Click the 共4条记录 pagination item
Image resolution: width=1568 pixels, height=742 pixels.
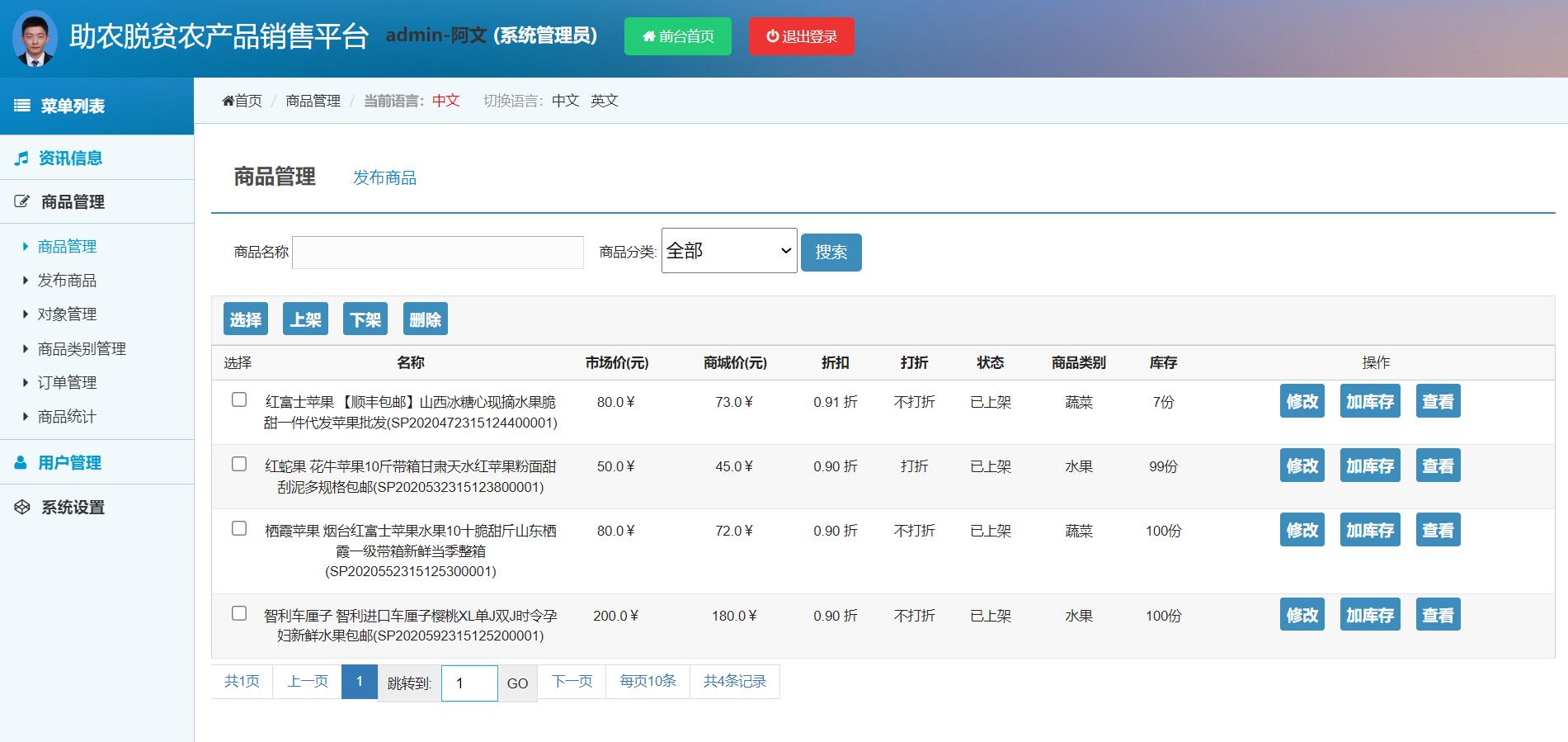(734, 681)
